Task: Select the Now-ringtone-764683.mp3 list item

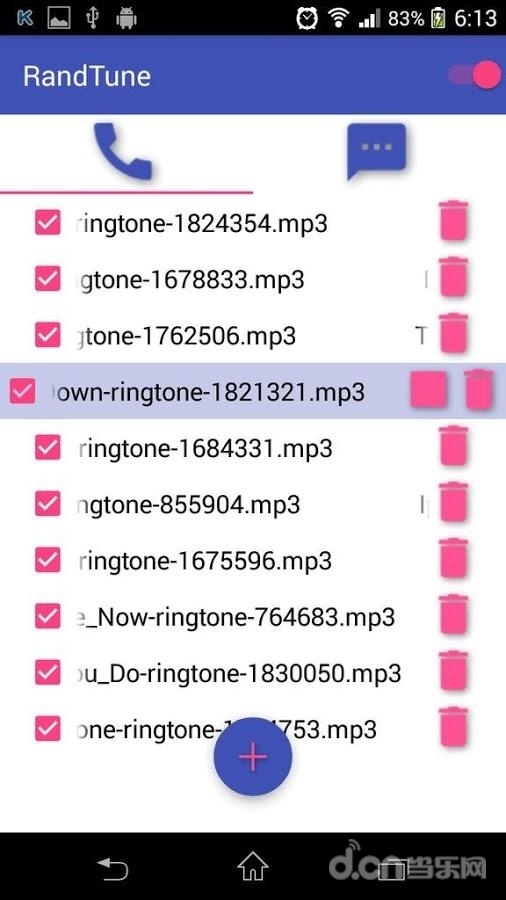Action: tap(253, 616)
